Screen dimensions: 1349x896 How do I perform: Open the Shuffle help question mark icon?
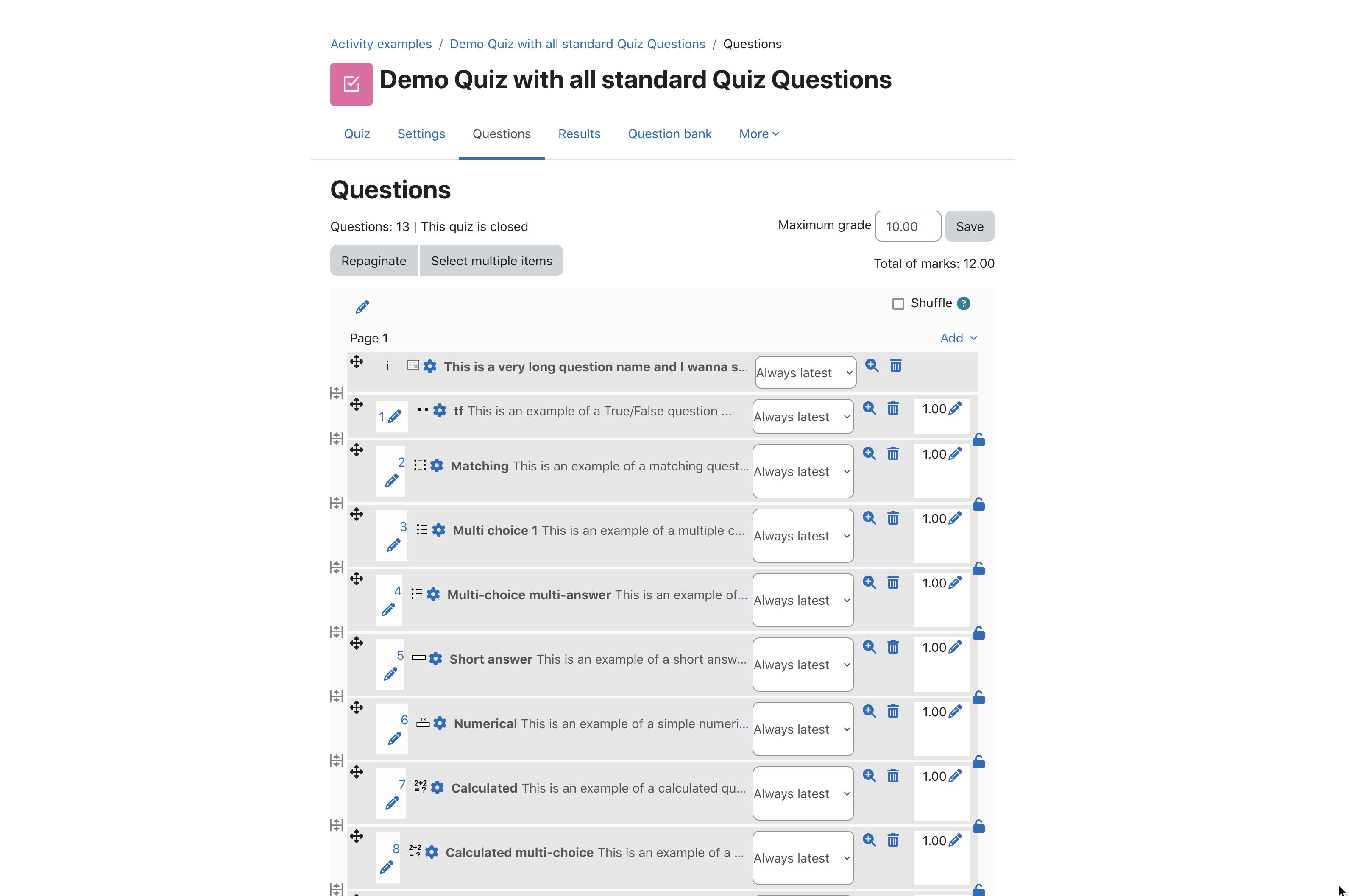964,303
